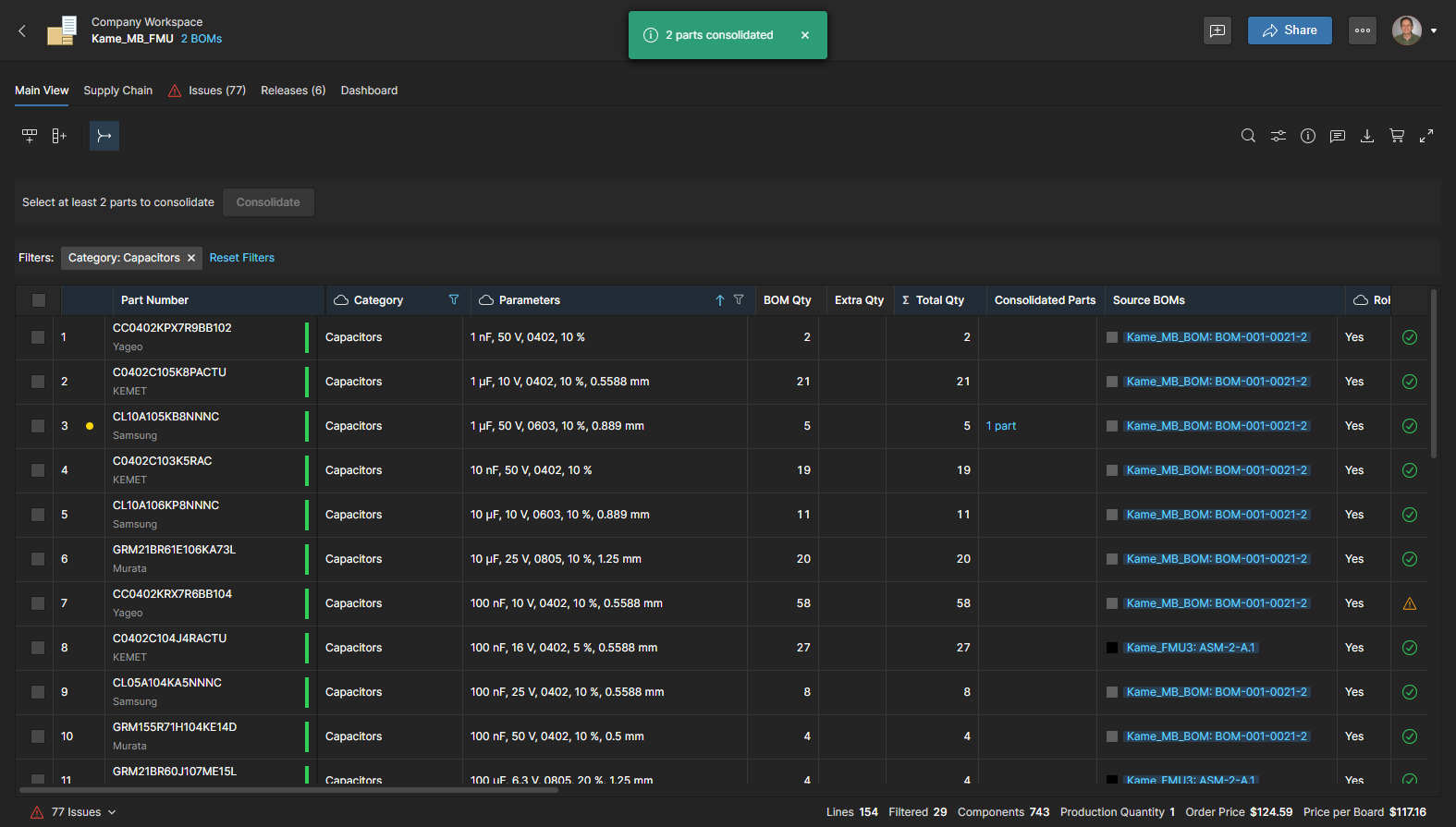Open the filter settings sliders icon
The width and height of the screenshot is (1456, 827).
click(x=1278, y=136)
